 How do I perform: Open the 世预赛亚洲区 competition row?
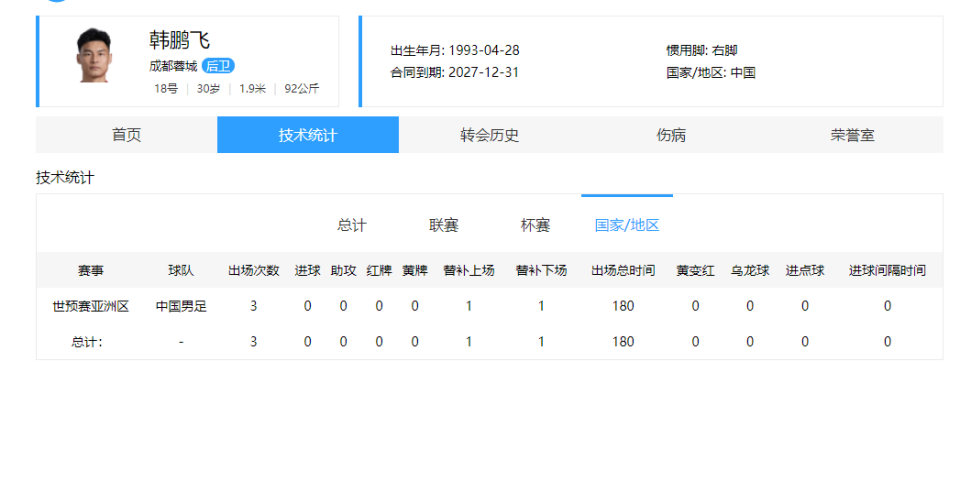(x=91, y=306)
